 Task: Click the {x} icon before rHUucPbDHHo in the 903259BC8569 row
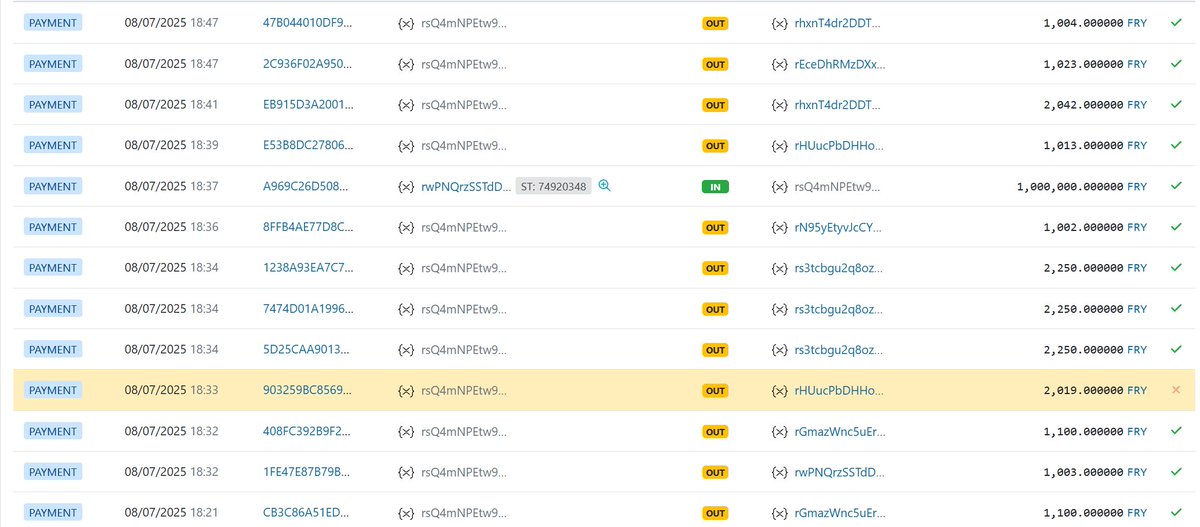[x=780, y=390]
